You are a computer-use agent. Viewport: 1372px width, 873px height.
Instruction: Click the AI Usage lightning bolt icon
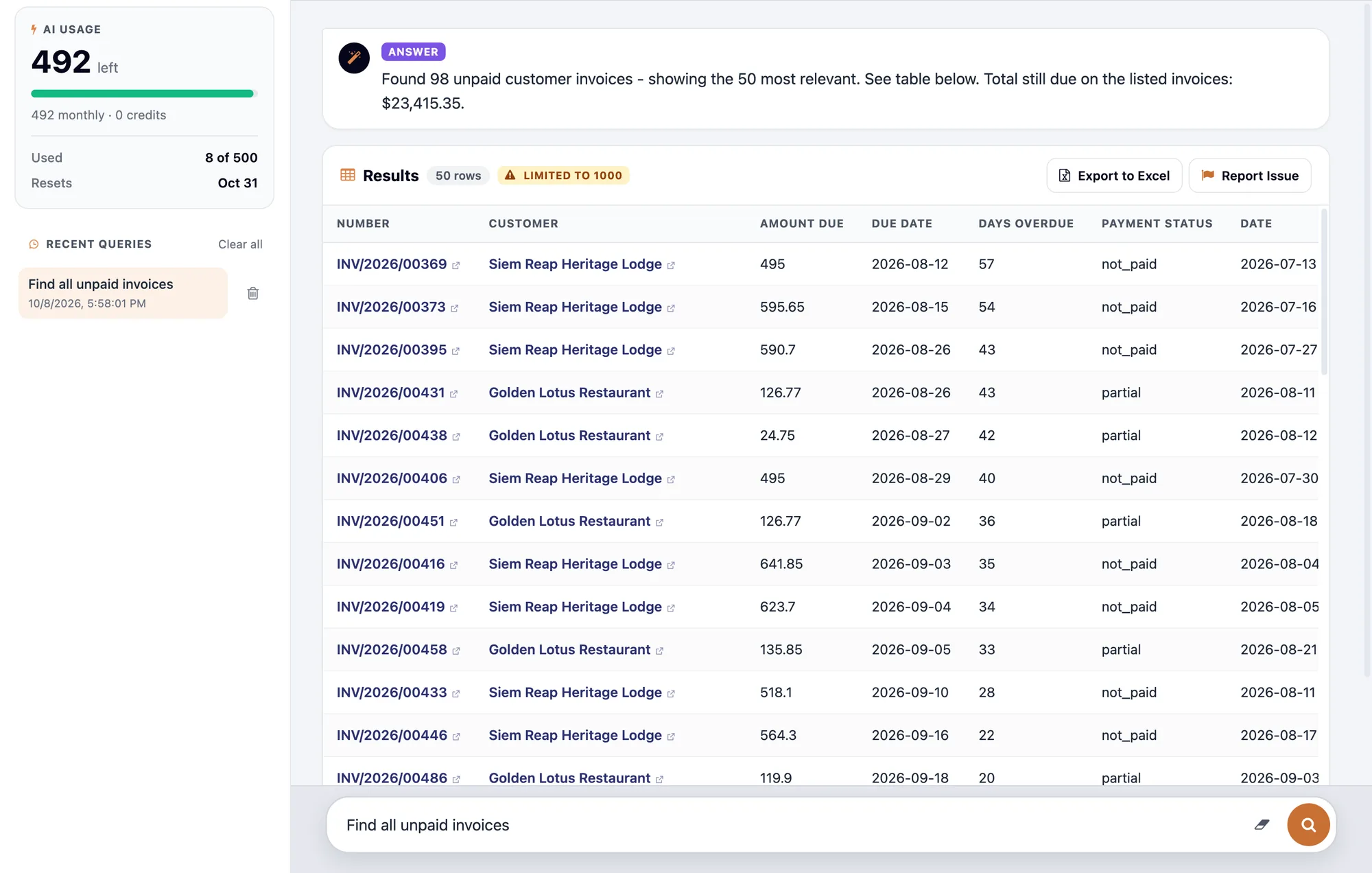pyautogui.click(x=34, y=30)
